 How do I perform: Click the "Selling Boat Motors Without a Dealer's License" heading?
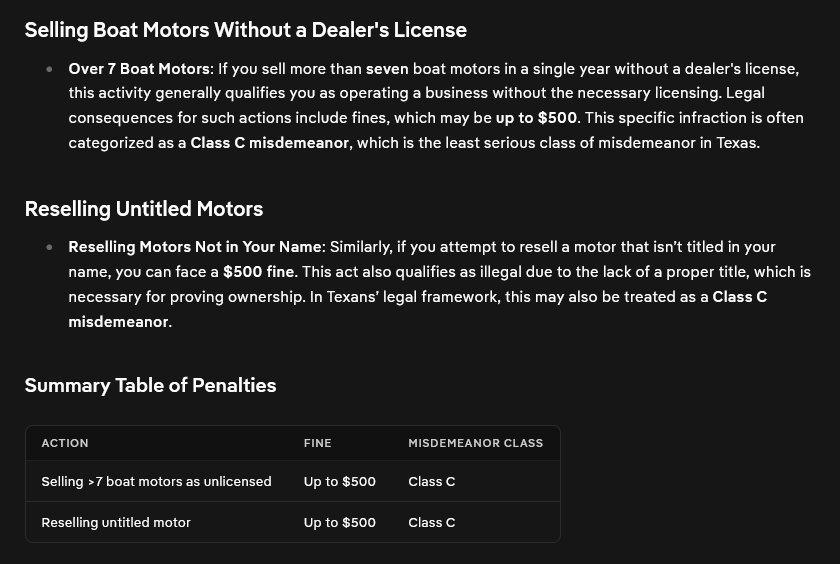(245, 30)
